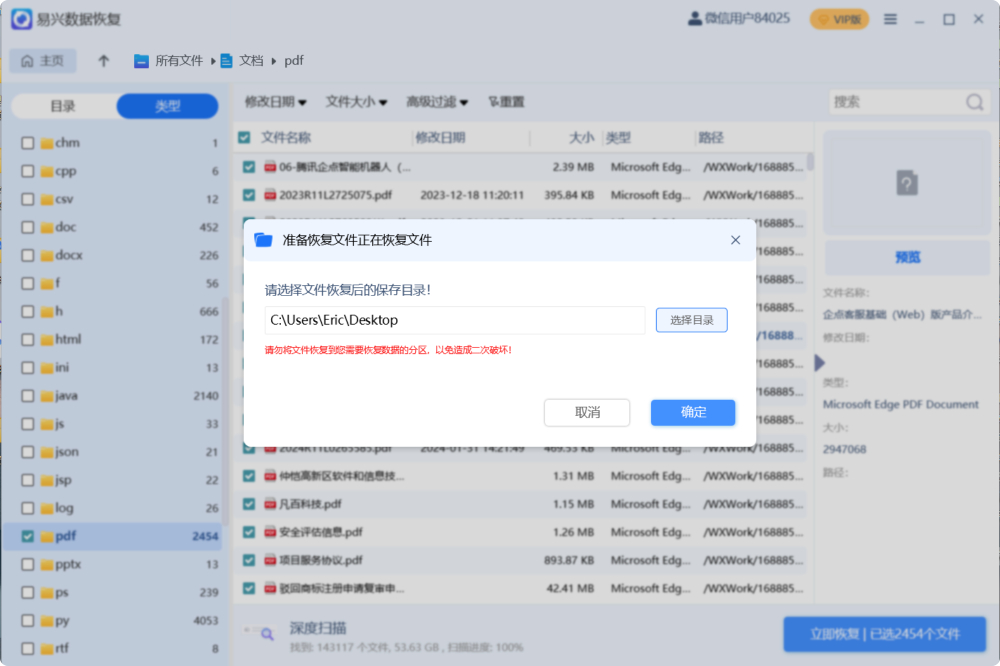
Task: Check the doc folder checkbox in sidebar
Action: click(27, 227)
